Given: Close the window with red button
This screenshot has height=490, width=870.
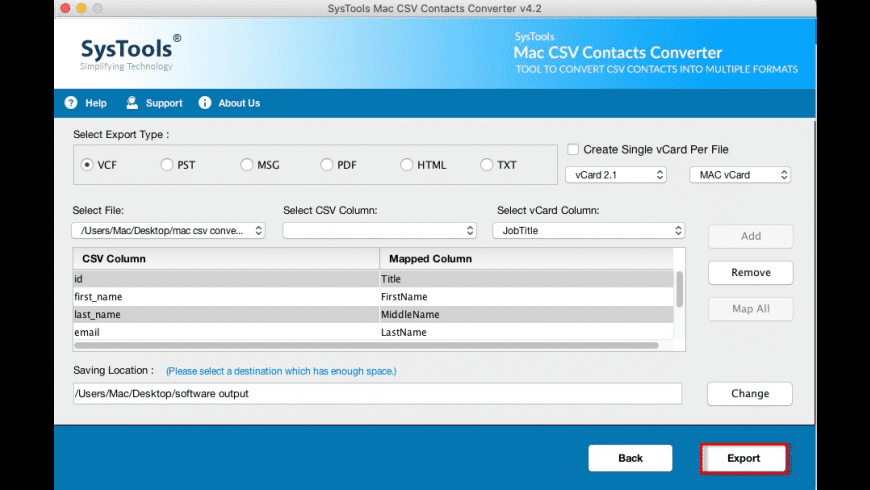Looking at the screenshot, I should click(65, 8).
